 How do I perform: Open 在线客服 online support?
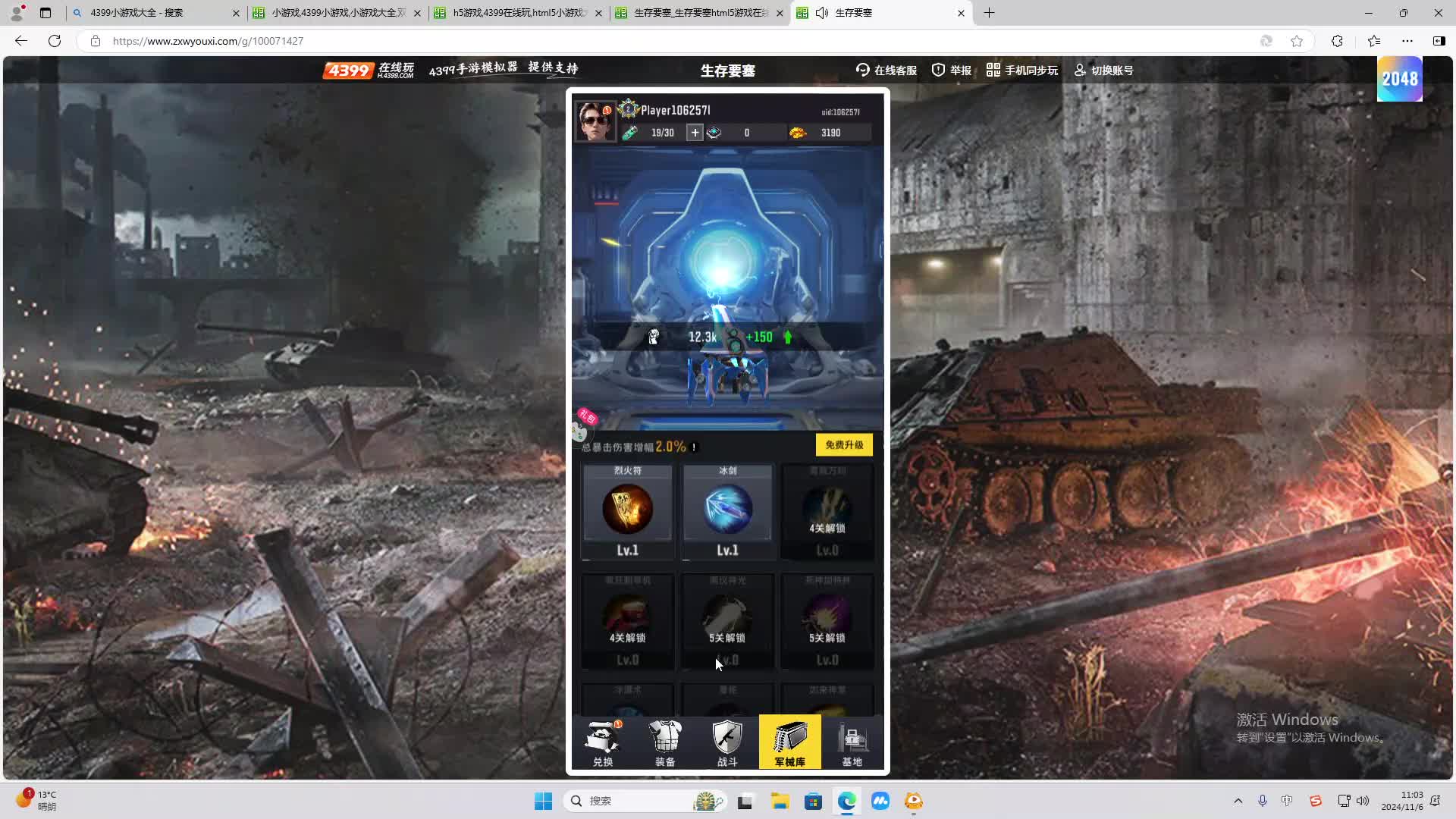(x=886, y=71)
